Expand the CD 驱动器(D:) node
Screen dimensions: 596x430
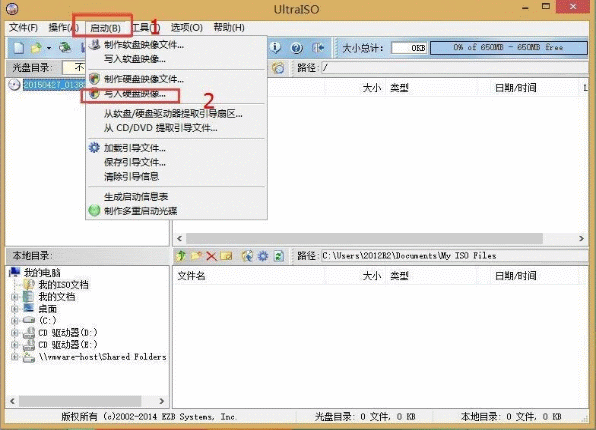[x=15, y=333]
